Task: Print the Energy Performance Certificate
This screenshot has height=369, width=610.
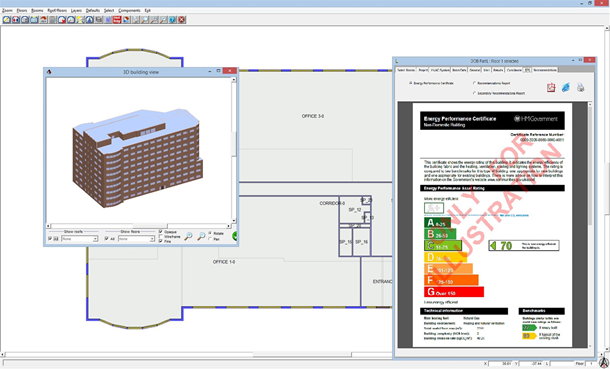Action: [580, 87]
